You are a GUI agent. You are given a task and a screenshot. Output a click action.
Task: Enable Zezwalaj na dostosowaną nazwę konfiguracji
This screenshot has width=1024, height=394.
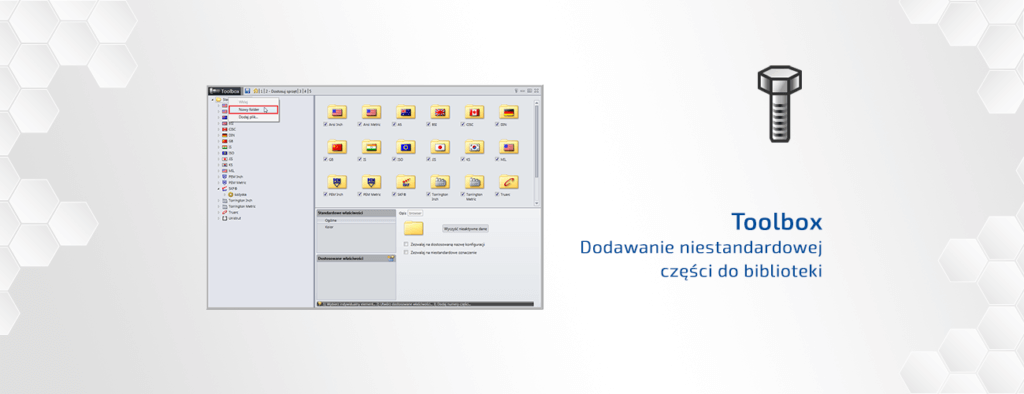click(406, 244)
